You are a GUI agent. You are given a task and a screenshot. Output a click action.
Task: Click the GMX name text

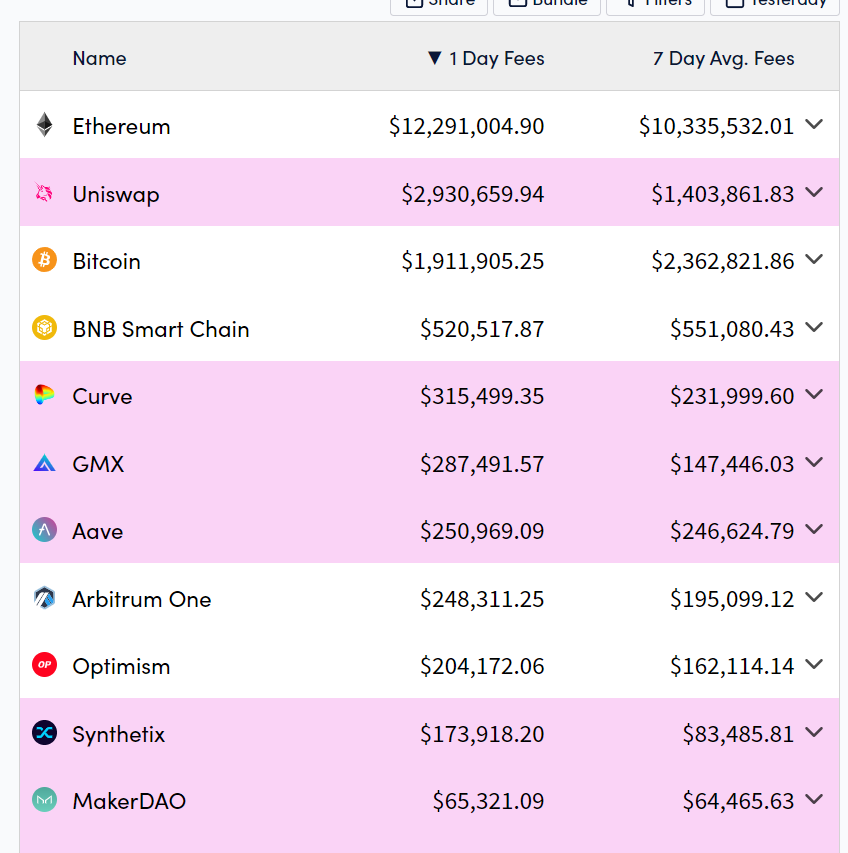click(98, 464)
